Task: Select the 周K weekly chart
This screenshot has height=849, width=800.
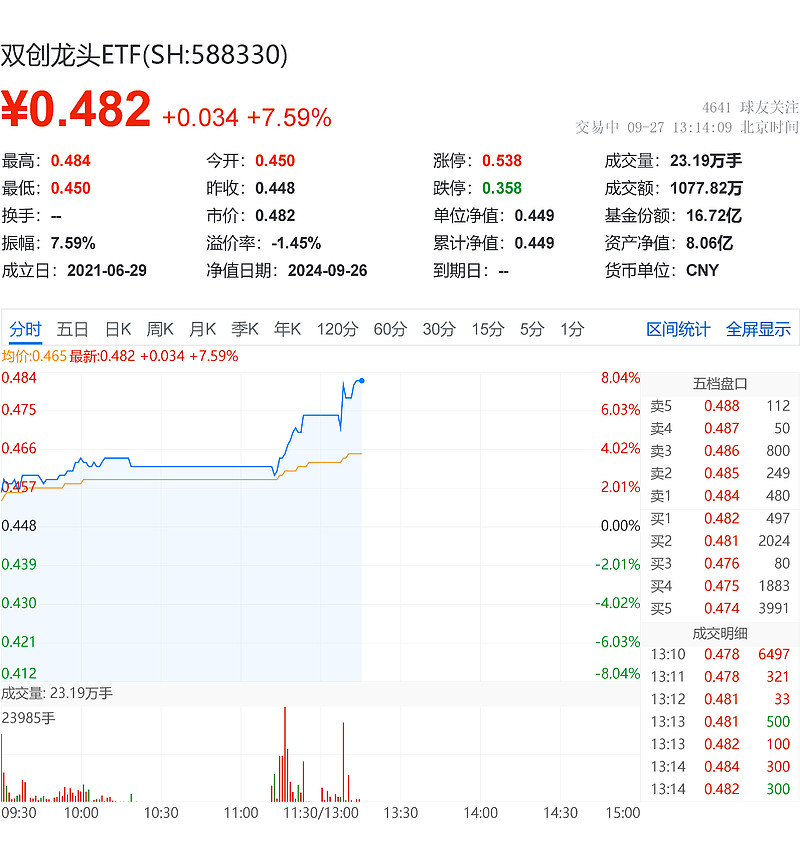Action: tap(161, 328)
